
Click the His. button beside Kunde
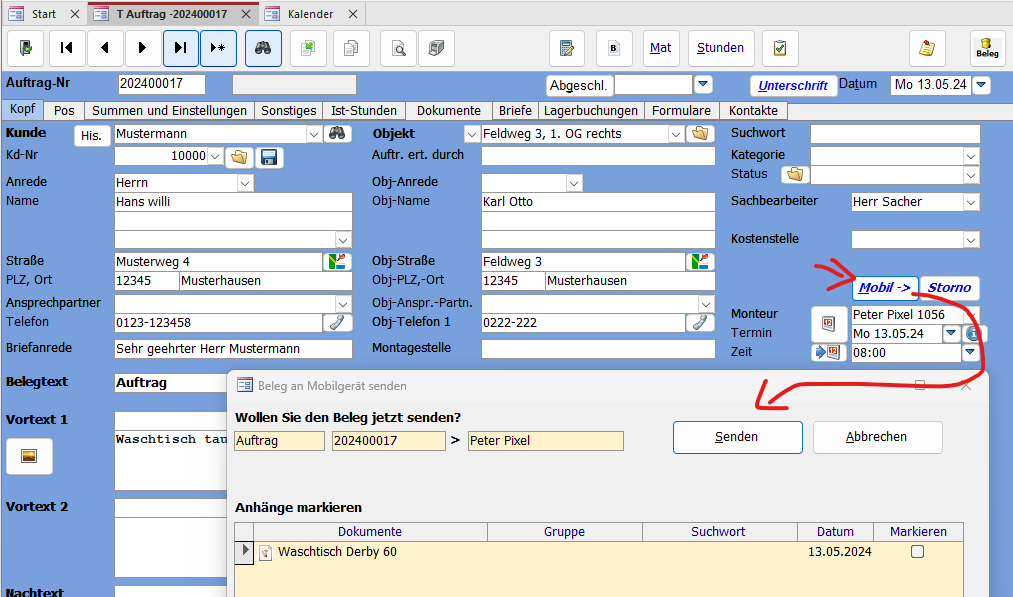click(x=92, y=136)
